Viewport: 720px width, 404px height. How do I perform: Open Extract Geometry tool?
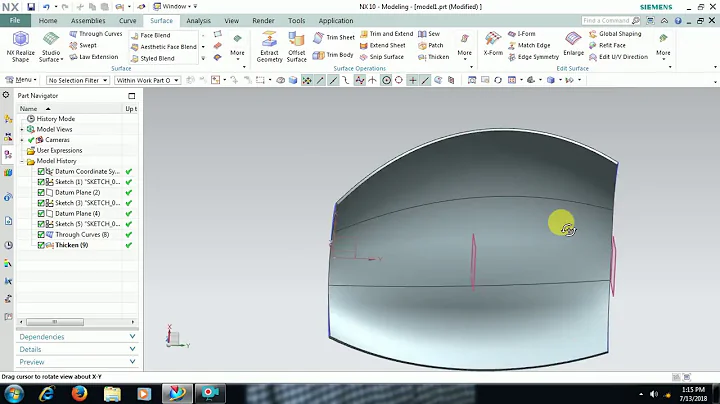270,47
